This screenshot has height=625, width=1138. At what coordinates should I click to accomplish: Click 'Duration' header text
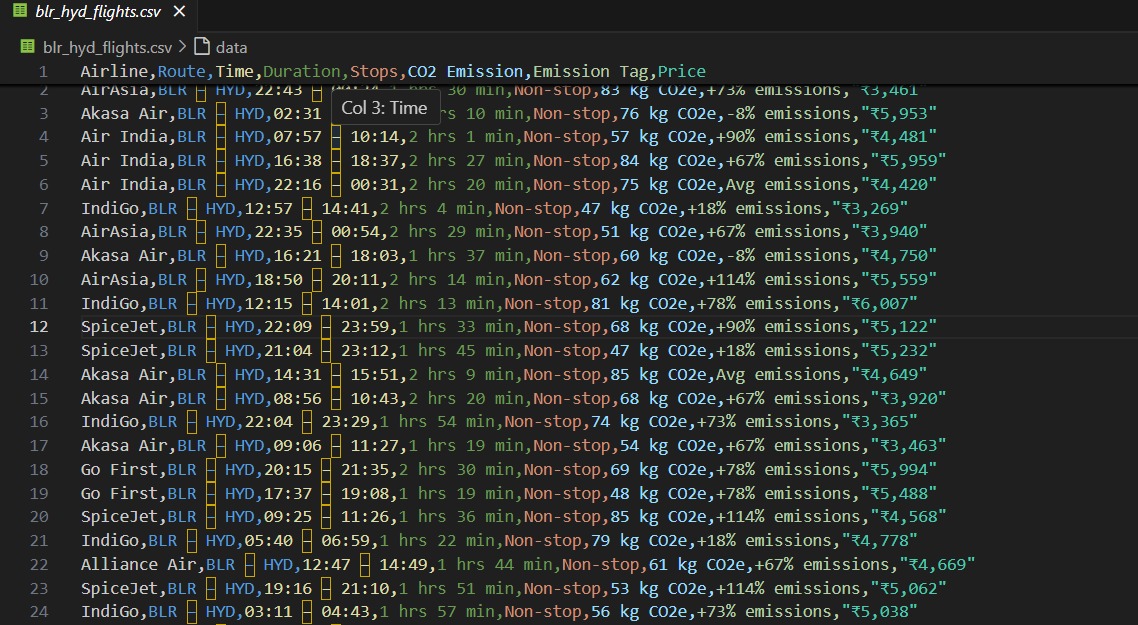pyautogui.click(x=302, y=71)
